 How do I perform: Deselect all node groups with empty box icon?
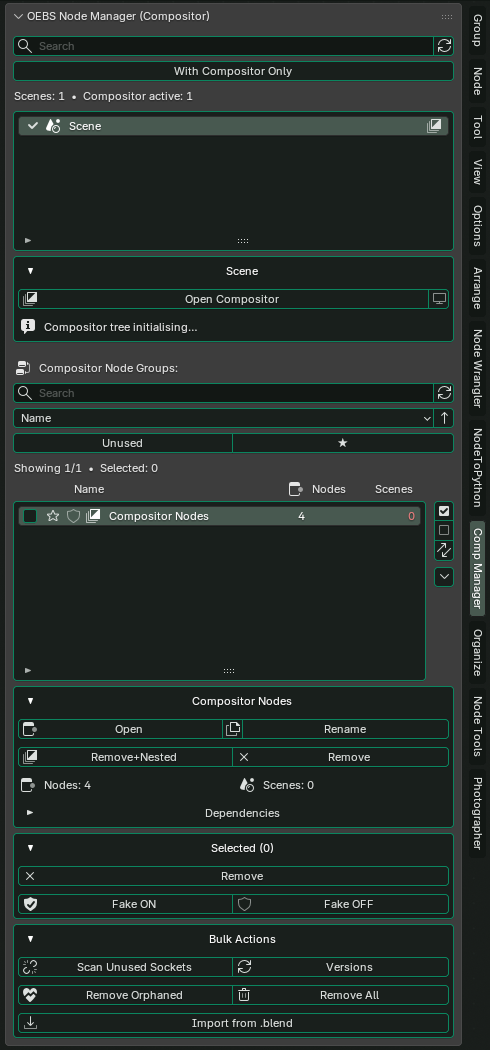[444, 530]
